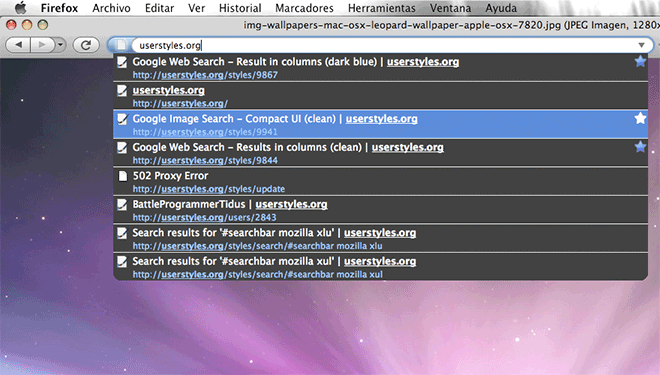This screenshot has width=660, height=375.
Task: Select the plain userstyles.org suggestion
Action: pos(381,96)
